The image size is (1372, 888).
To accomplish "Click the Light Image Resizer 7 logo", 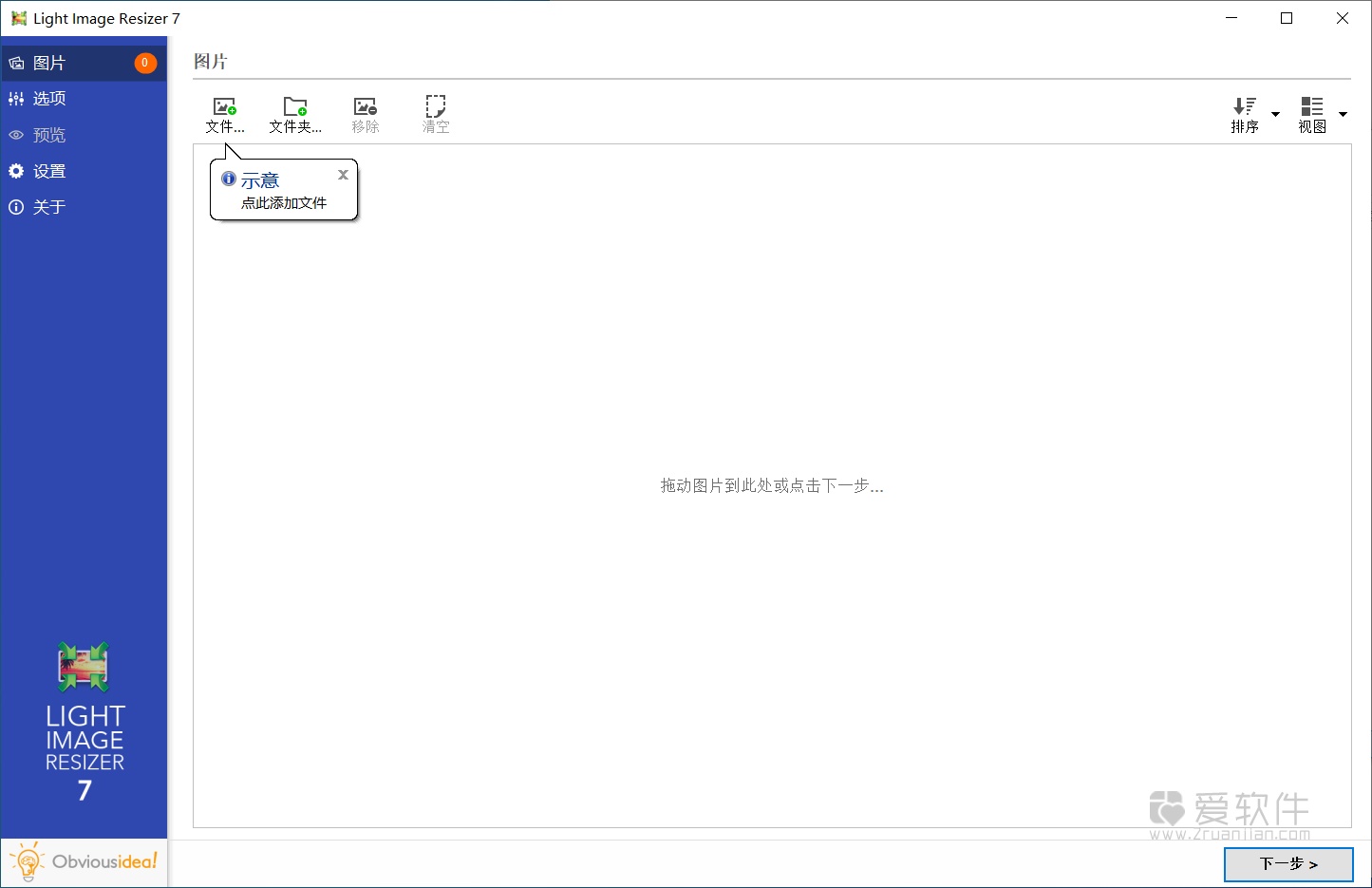I will [x=85, y=722].
